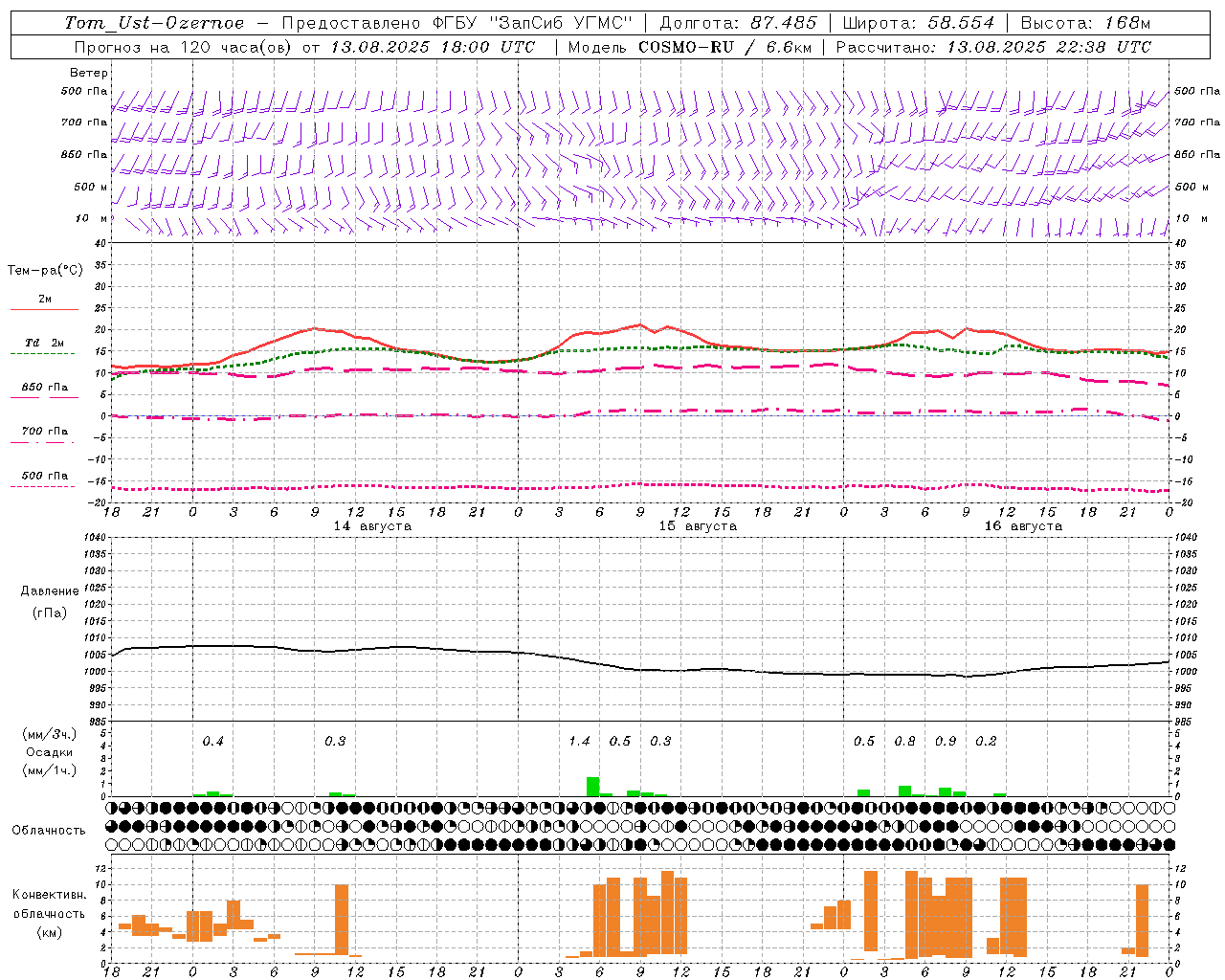Click the '(мм/1ч.)' precipitation unit label
This screenshot has width=1225, height=980.
point(50,769)
